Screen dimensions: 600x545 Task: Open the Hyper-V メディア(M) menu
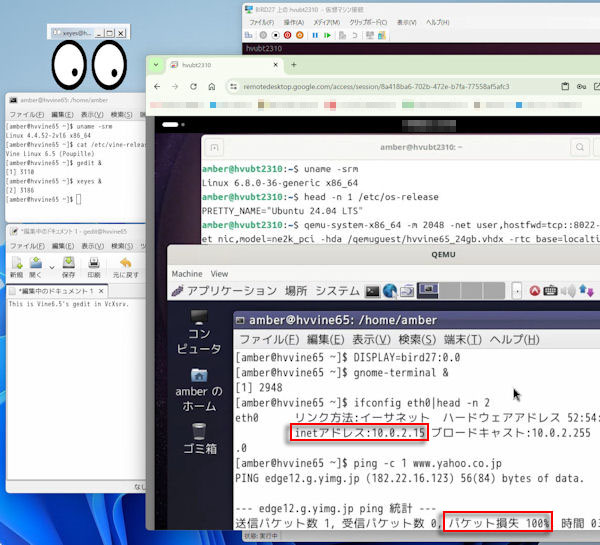(326, 22)
